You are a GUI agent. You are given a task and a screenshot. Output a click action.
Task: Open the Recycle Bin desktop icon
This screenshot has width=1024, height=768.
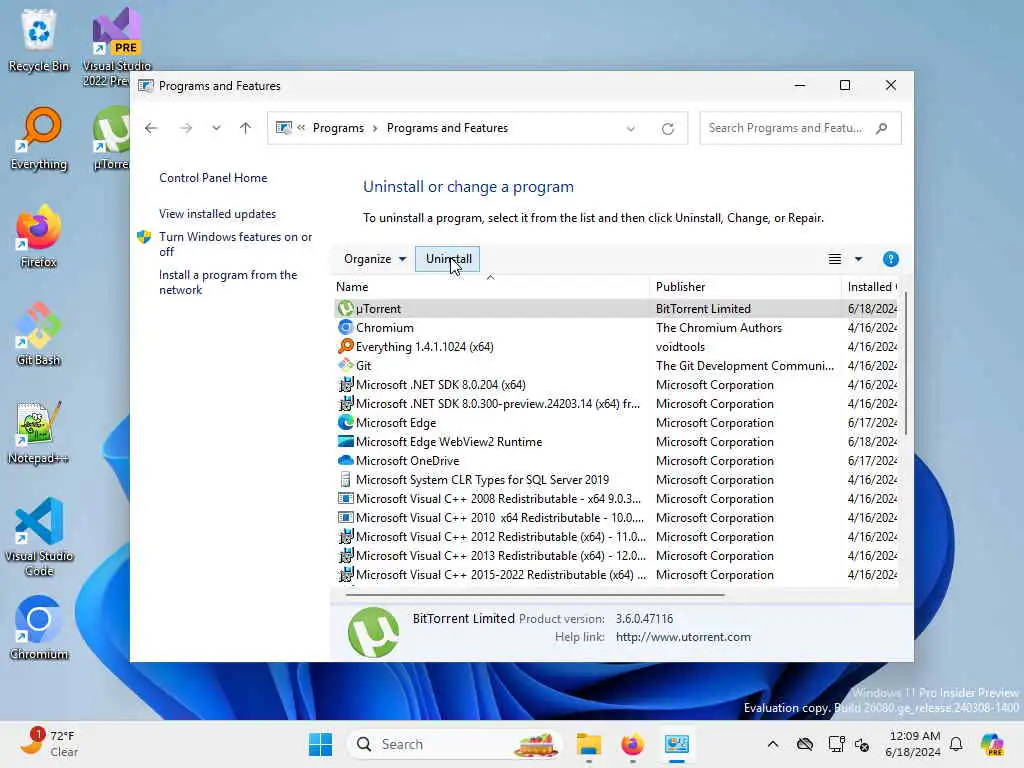tap(39, 40)
